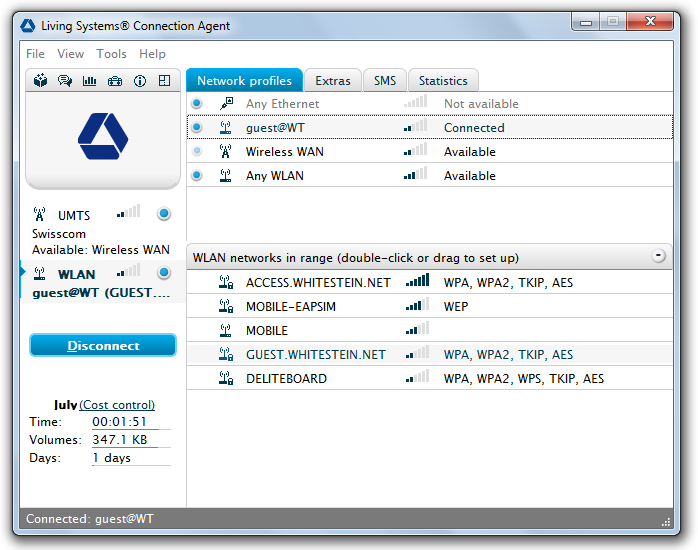Switch to the Extras tab
Viewport: 698px width, 550px height.
coord(333,81)
